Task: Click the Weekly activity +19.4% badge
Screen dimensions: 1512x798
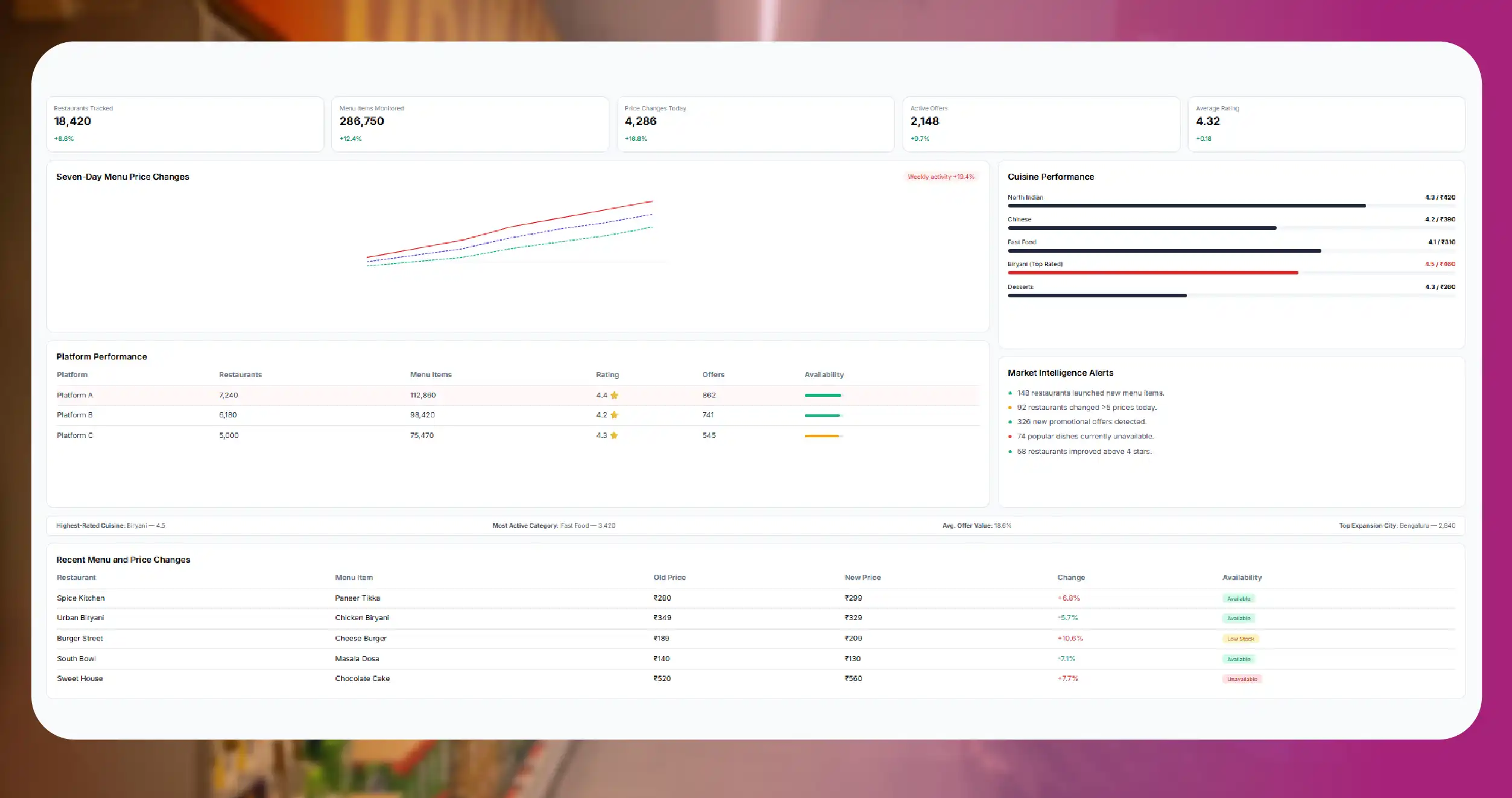Action: point(941,177)
